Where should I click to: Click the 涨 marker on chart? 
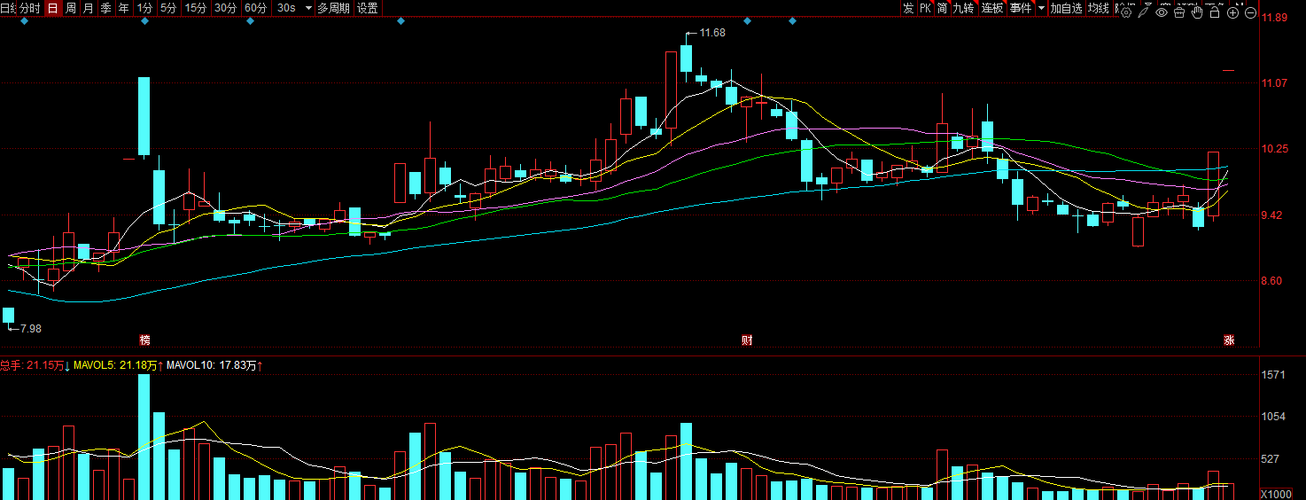(x=1228, y=340)
